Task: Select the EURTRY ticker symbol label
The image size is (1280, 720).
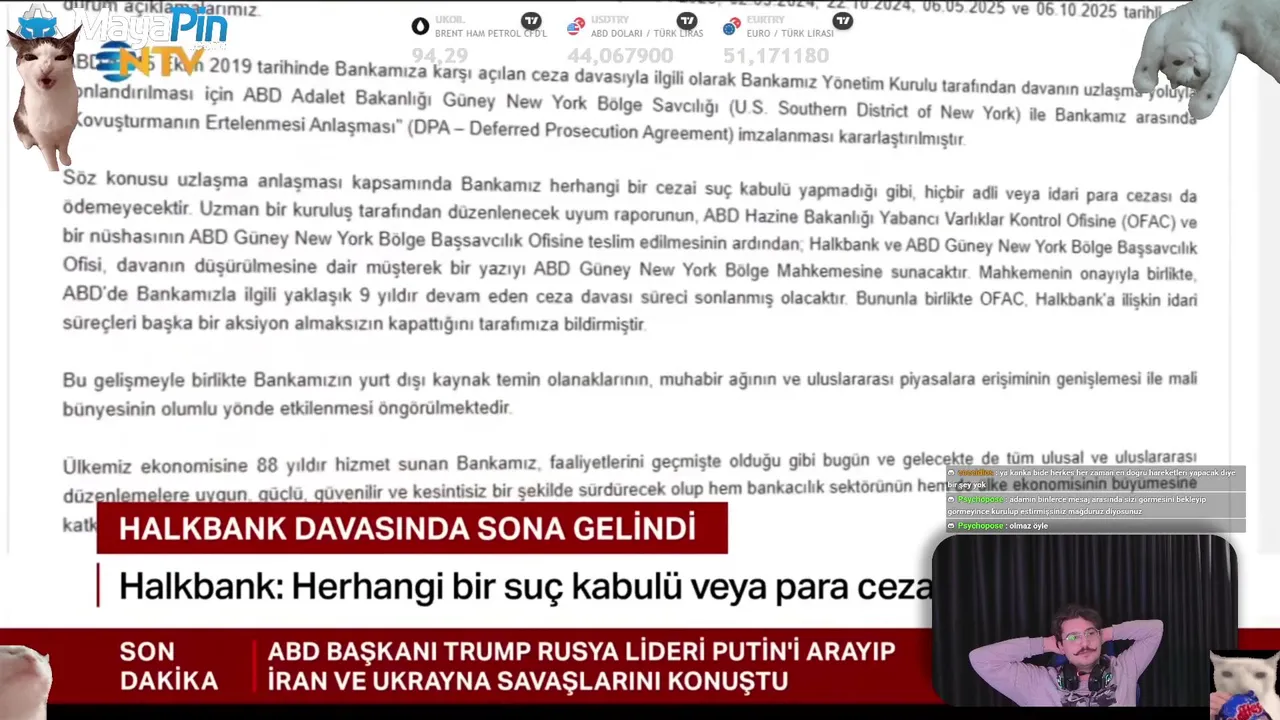Action: point(765,20)
